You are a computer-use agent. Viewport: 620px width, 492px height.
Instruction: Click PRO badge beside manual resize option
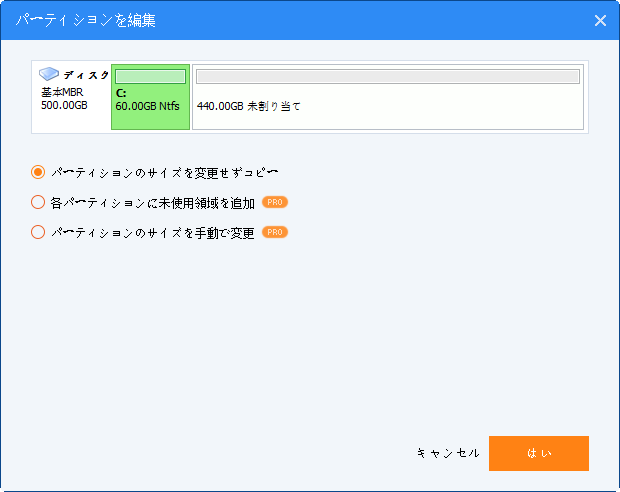(275, 232)
